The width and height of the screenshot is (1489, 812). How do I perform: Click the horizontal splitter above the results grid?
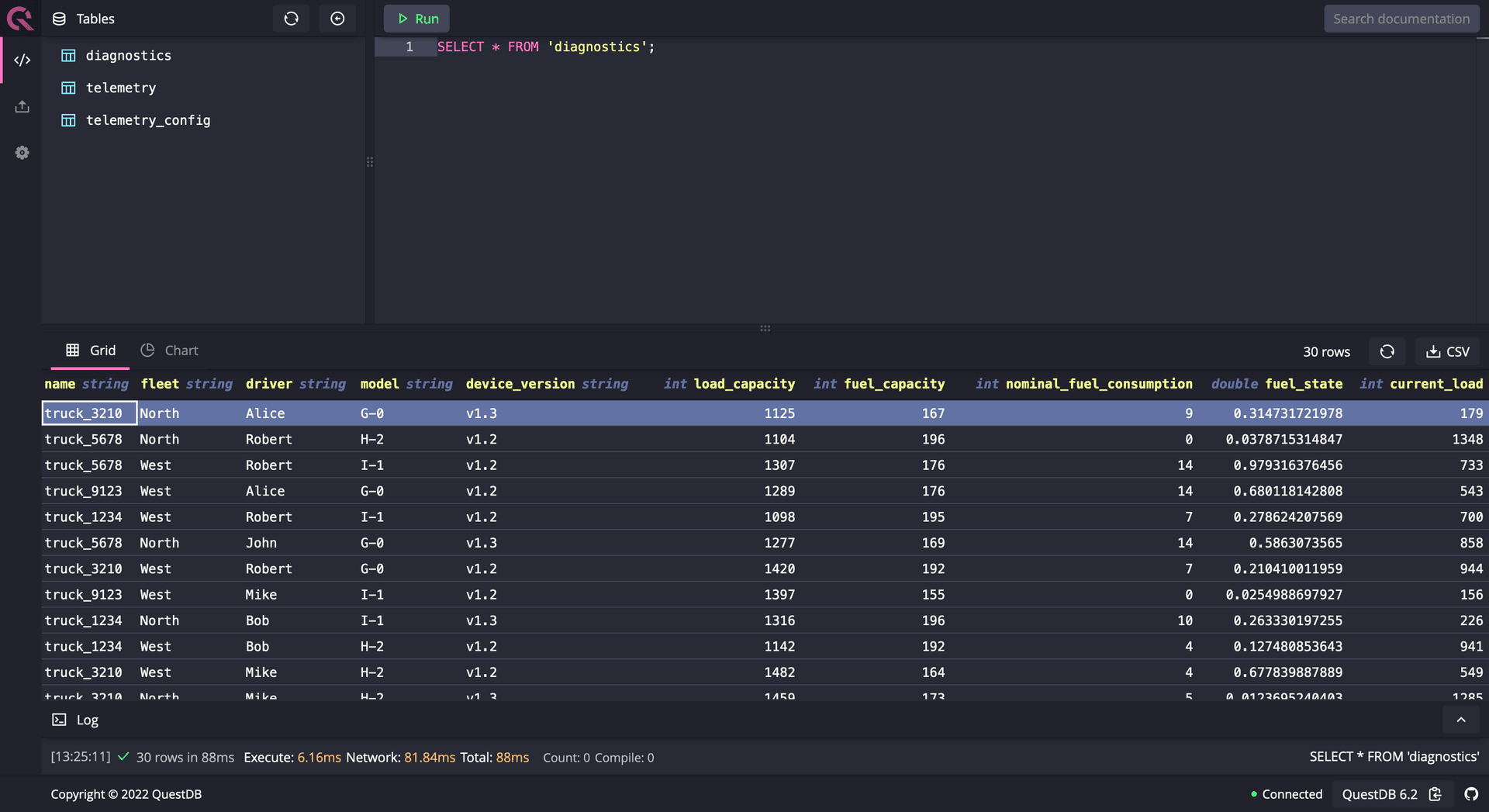(x=765, y=328)
